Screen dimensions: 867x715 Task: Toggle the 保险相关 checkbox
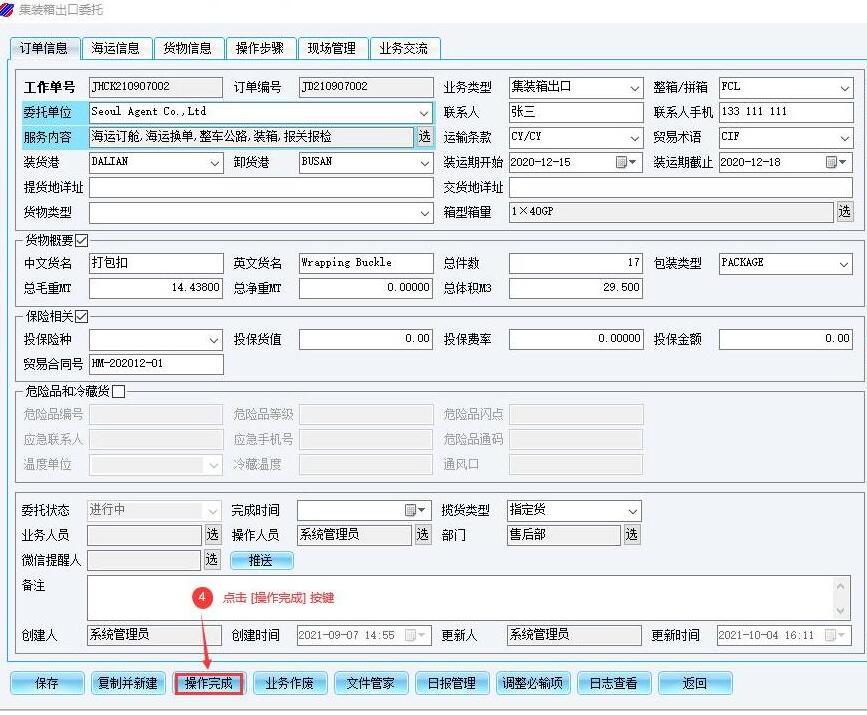point(82,317)
